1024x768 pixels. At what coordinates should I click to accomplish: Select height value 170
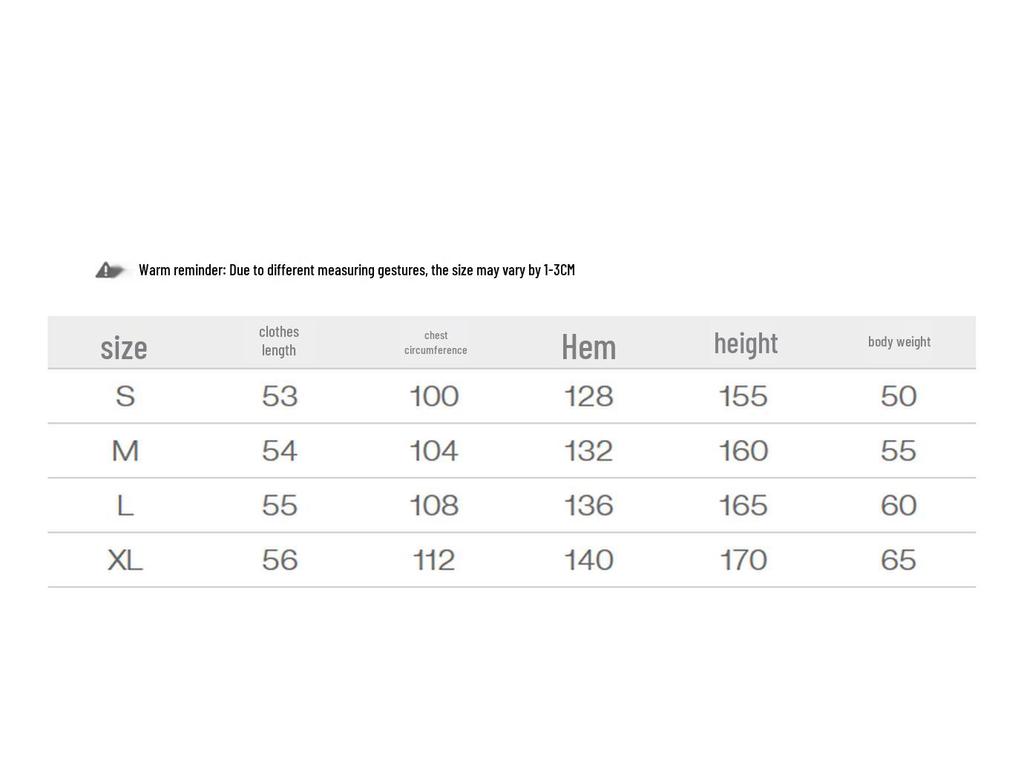click(743, 560)
